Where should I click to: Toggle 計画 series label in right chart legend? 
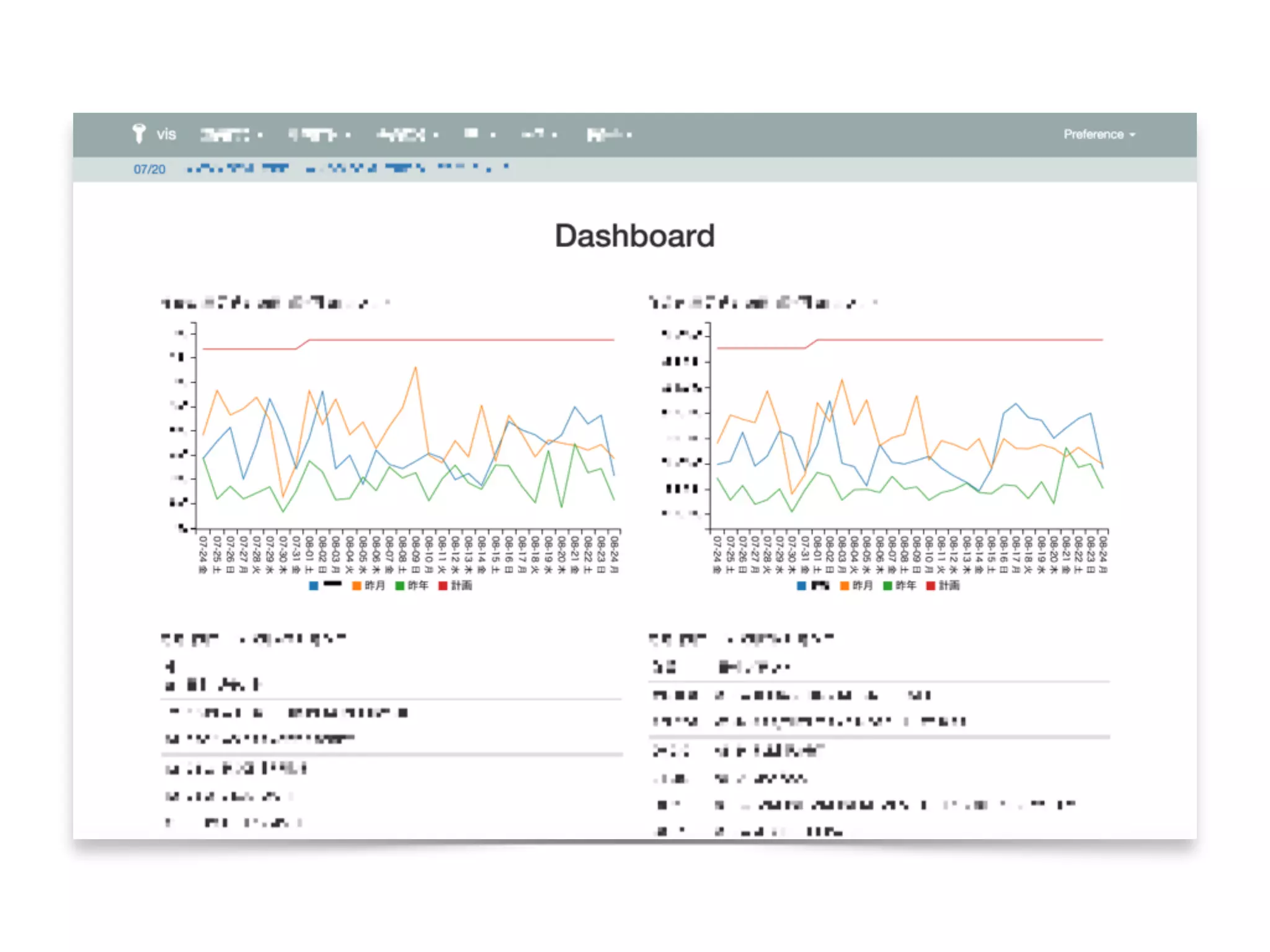tap(949, 586)
